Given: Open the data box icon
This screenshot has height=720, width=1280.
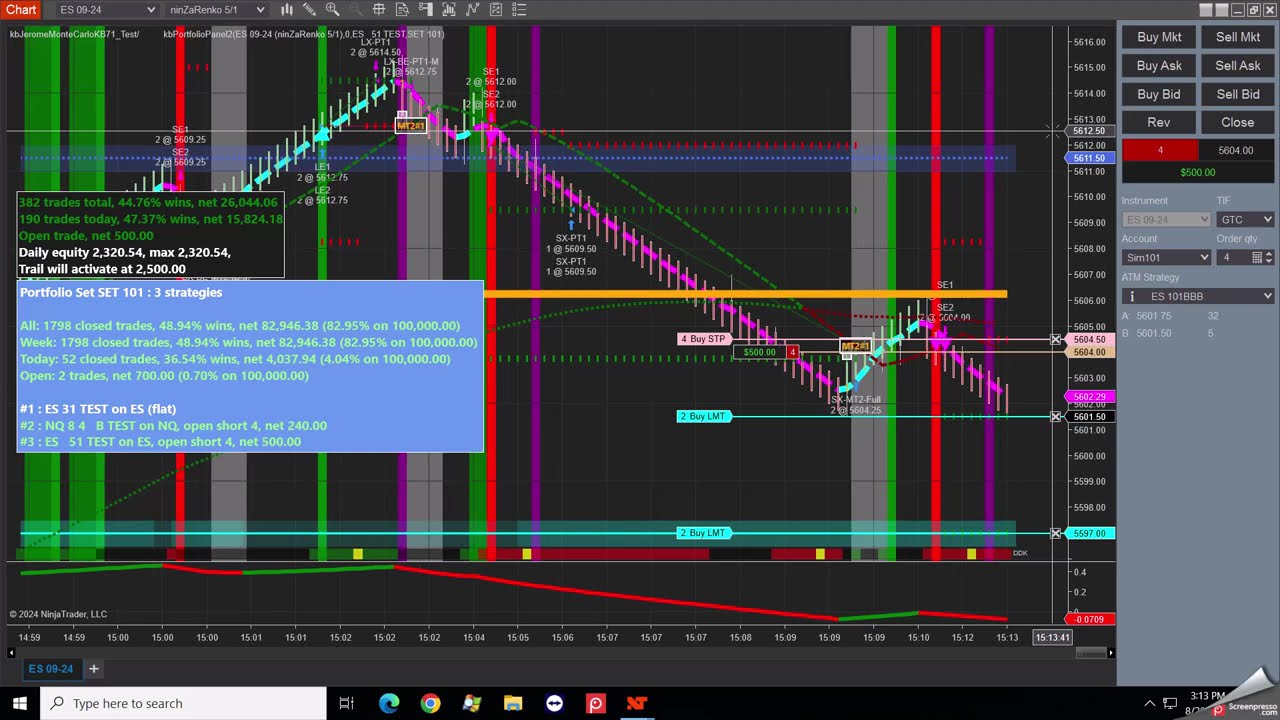Looking at the screenshot, I should tap(402, 10).
